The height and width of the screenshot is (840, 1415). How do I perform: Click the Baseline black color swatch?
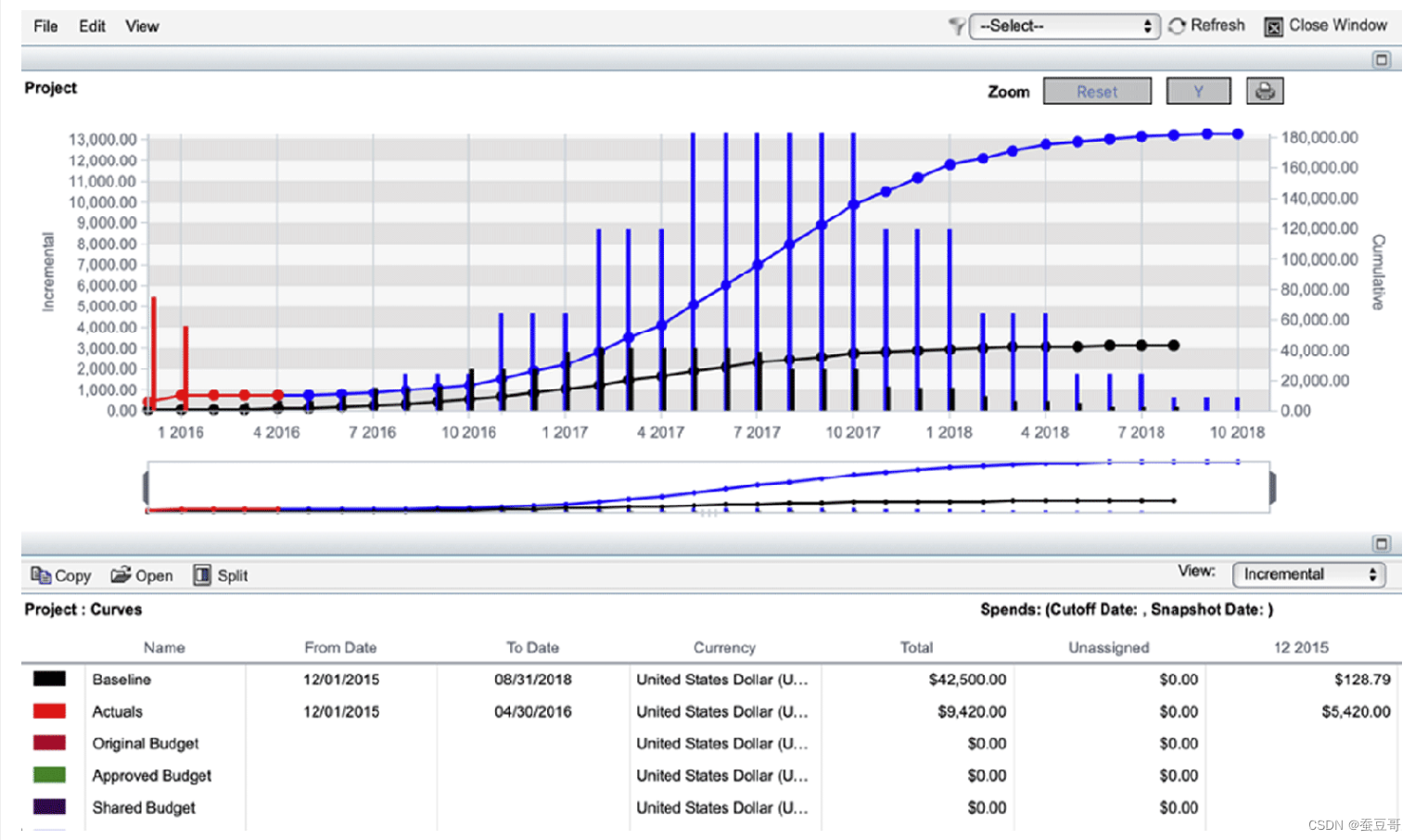49,679
